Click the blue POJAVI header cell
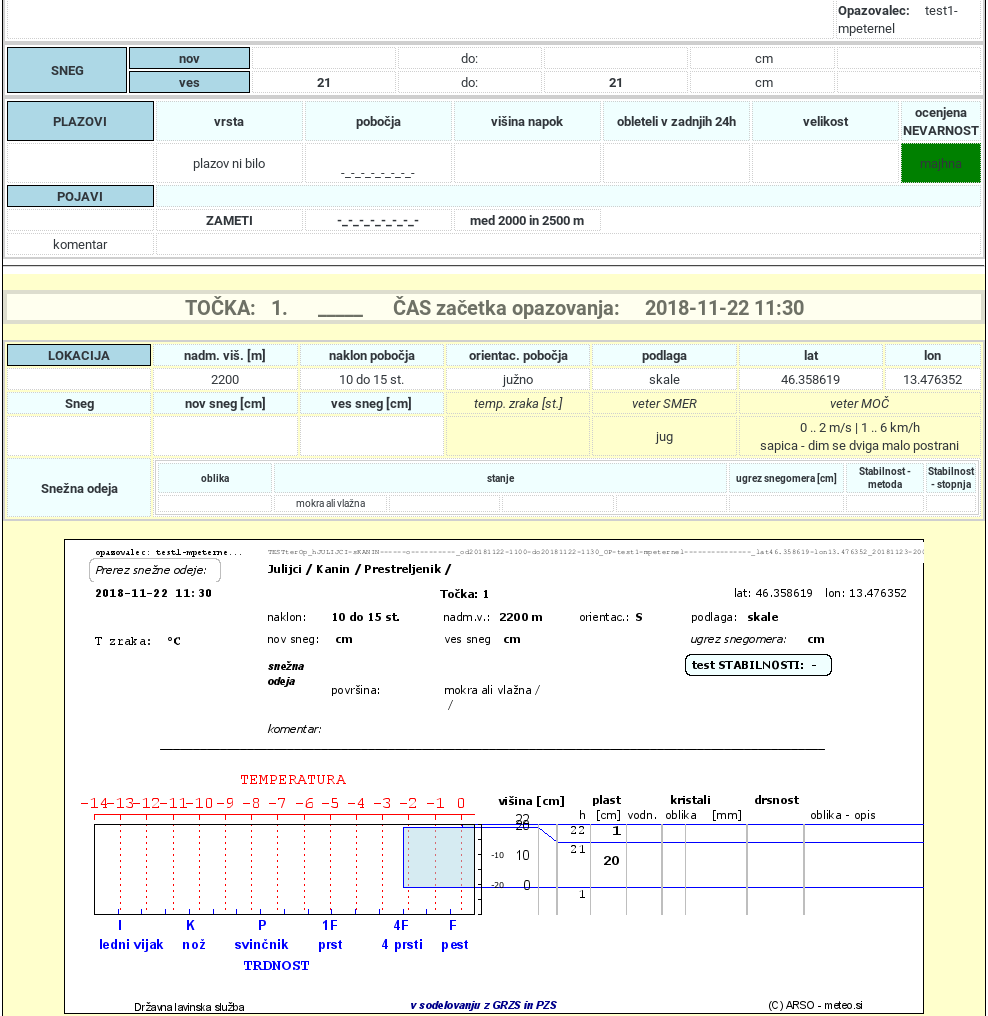 pyautogui.click(x=80, y=196)
